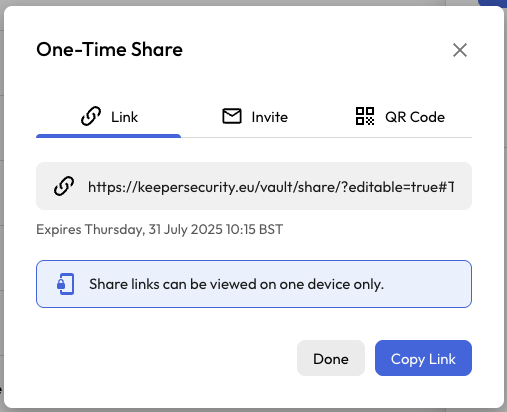The height and width of the screenshot is (412, 507).
Task: Click the blue underline beneath Link tab
Action: [108, 136]
